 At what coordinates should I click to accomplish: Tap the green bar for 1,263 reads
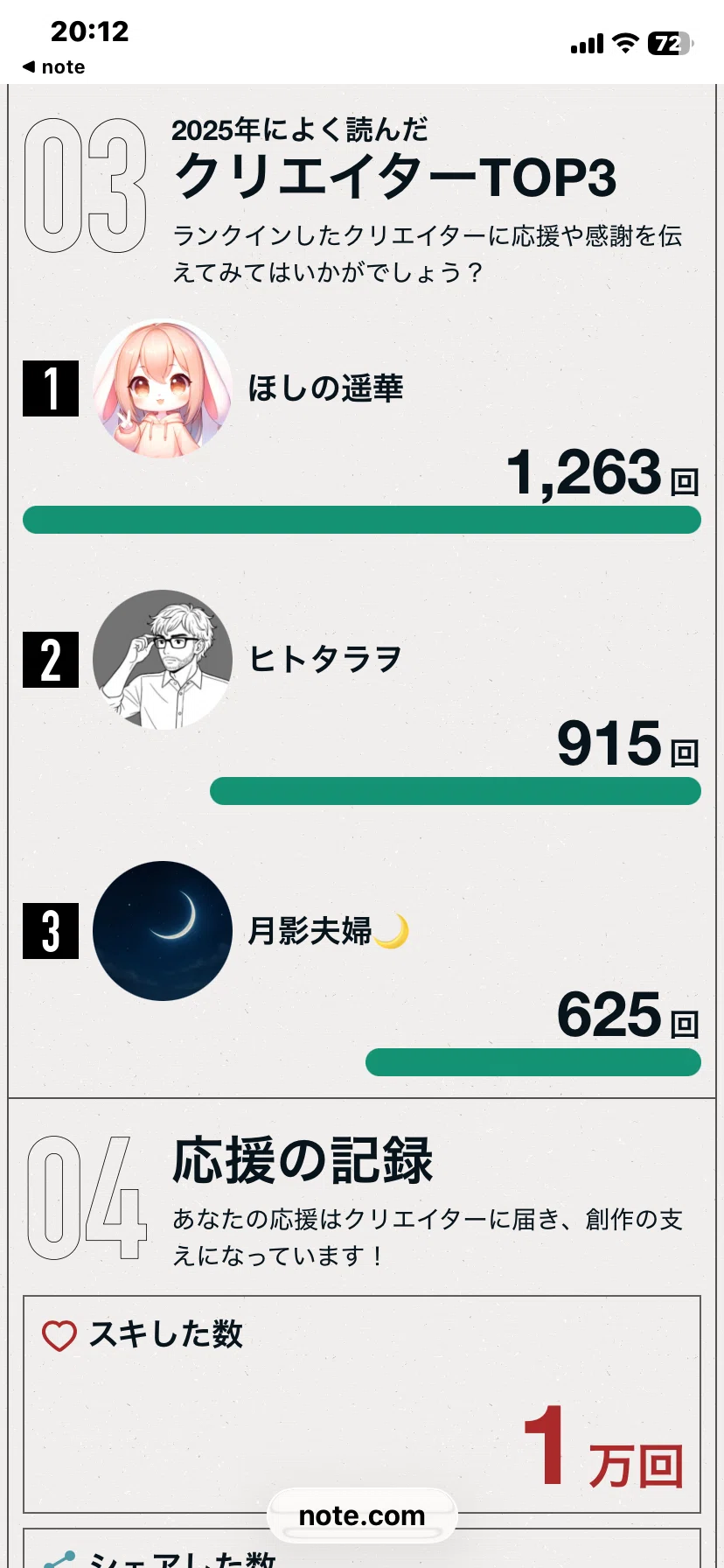(362, 520)
